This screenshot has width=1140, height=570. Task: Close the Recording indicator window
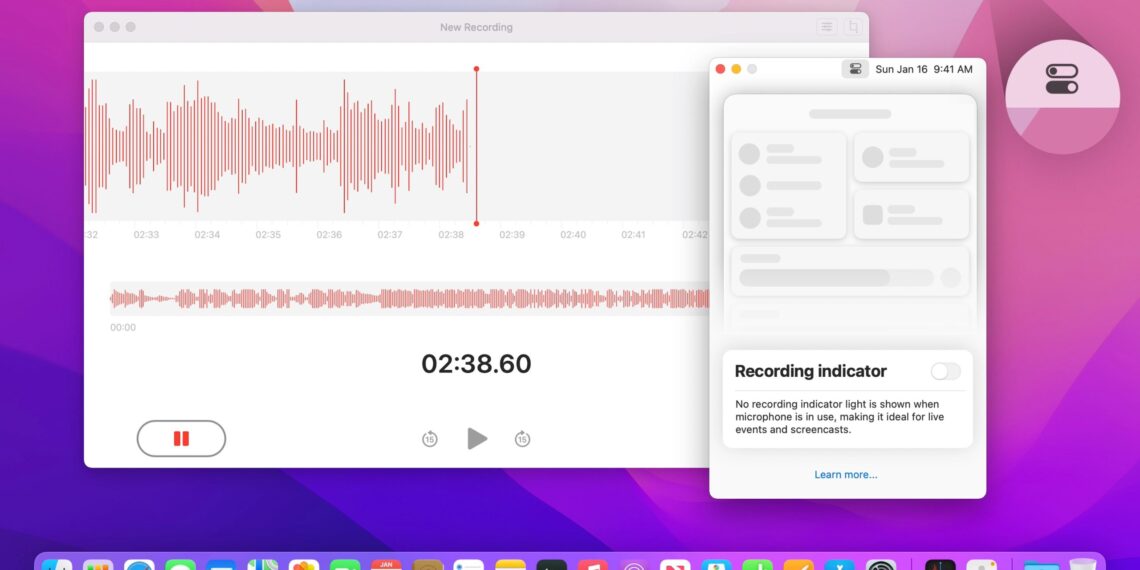point(720,69)
